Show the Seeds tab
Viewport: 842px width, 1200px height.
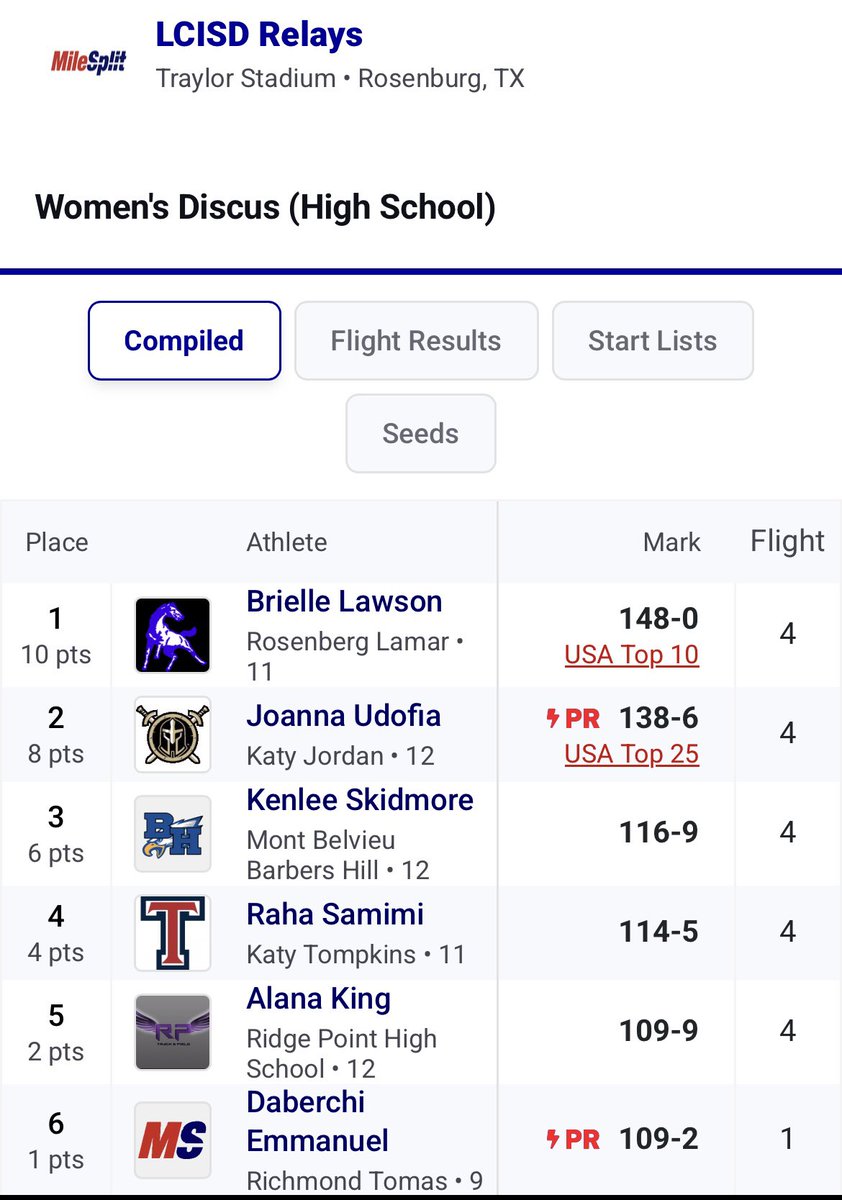[x=421, y=433]
